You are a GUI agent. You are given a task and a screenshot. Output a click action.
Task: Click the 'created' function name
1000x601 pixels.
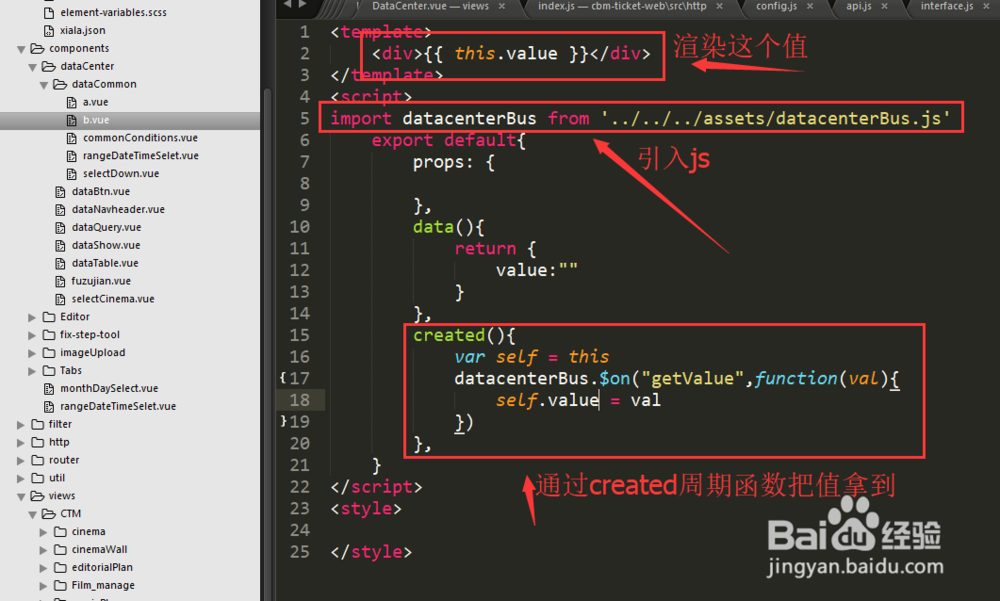[x=449, y=335]
